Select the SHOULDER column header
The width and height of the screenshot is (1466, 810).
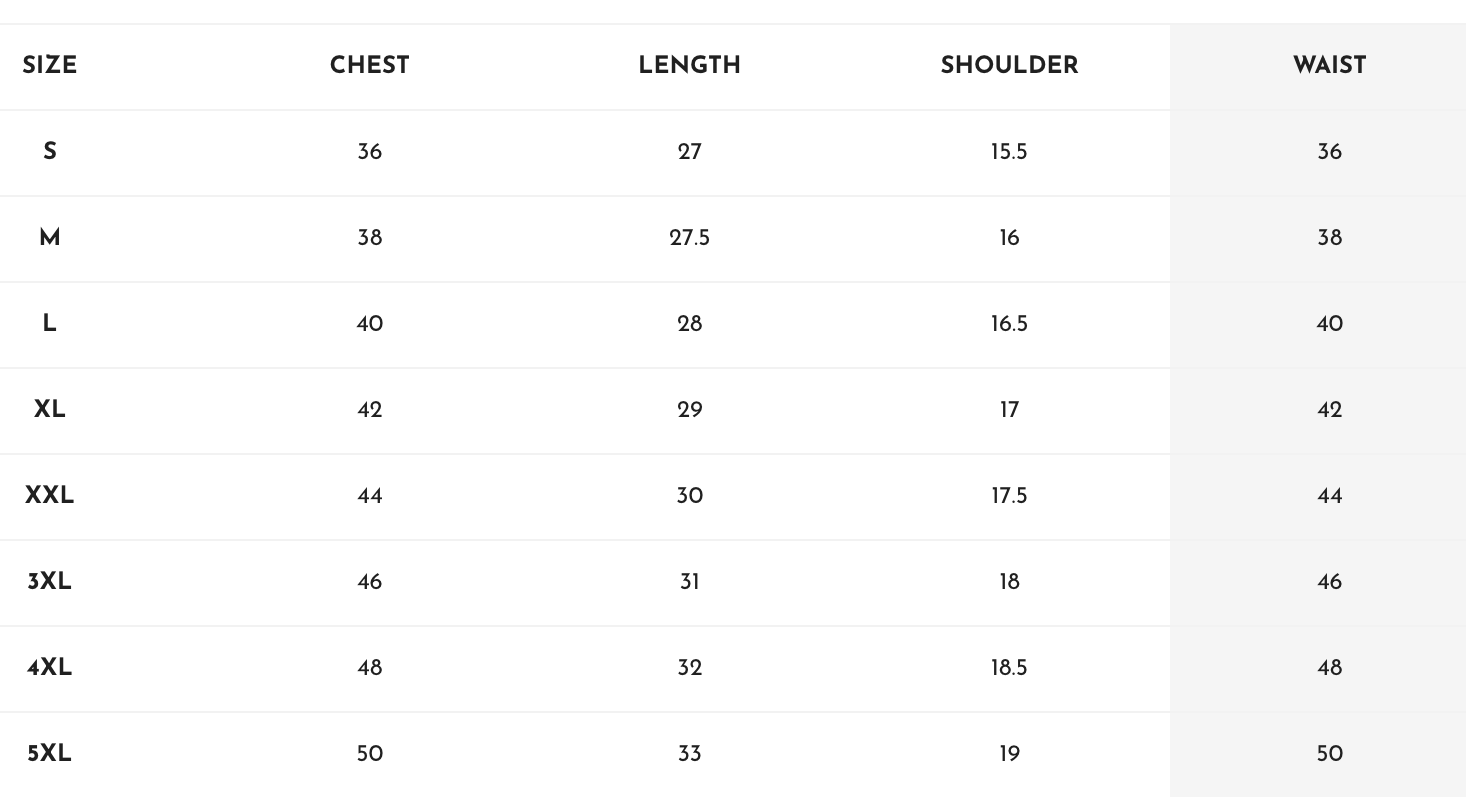pyautogui.click(x=1009, y=66)
